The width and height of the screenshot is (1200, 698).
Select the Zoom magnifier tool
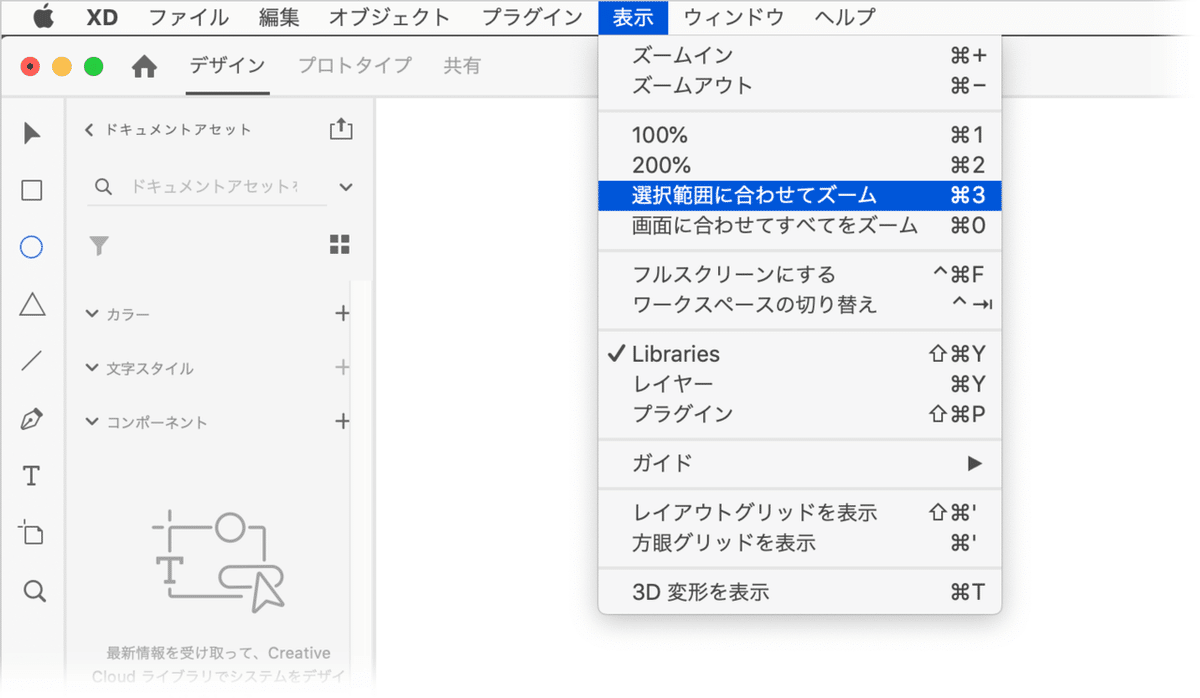[34, 592]
